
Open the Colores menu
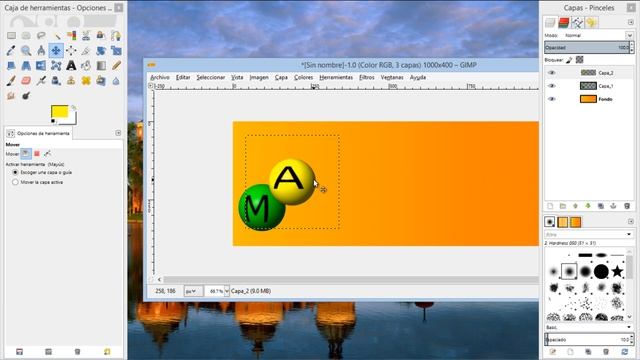click(x=303, y=77)
